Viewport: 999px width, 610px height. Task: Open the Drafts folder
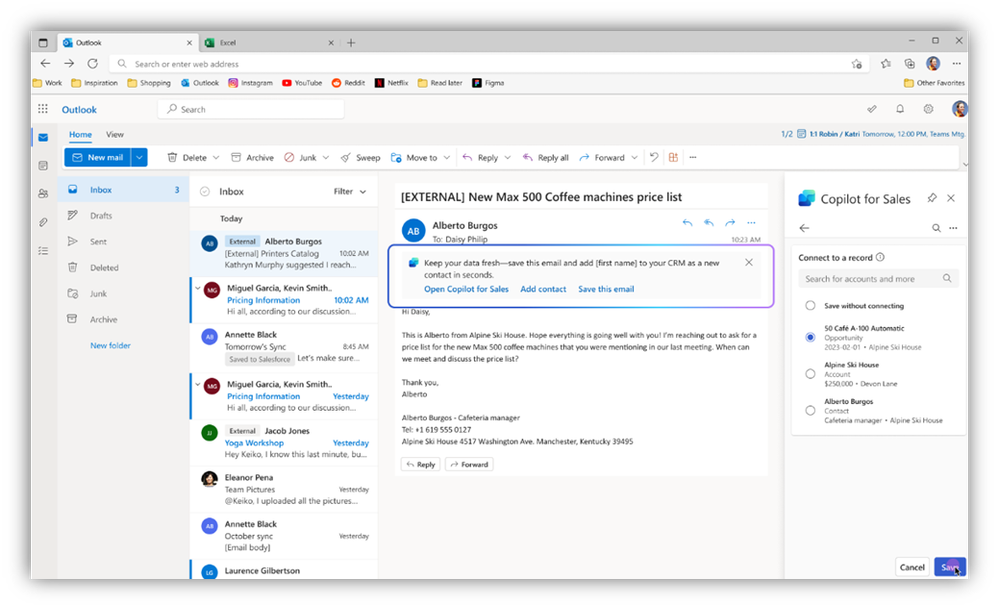point(123,215)
